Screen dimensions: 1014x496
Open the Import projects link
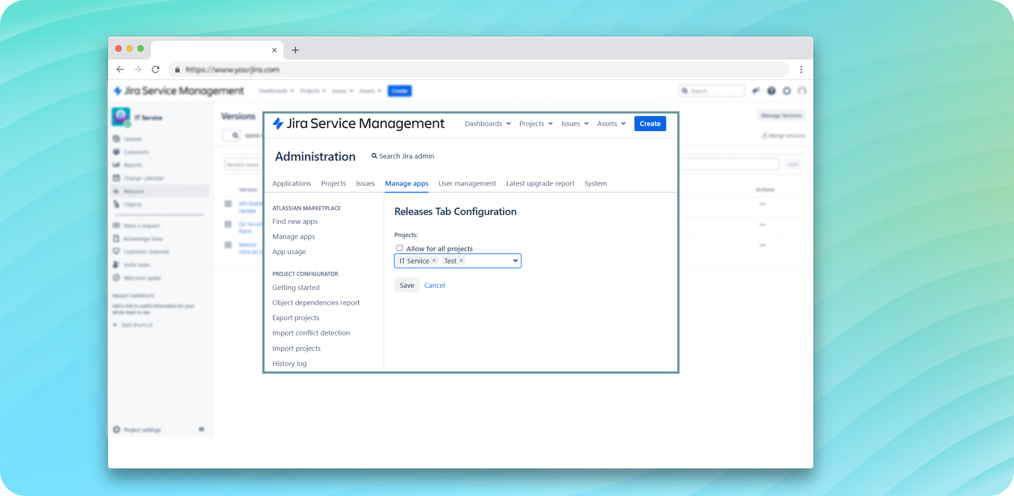[x=296, y=349]
